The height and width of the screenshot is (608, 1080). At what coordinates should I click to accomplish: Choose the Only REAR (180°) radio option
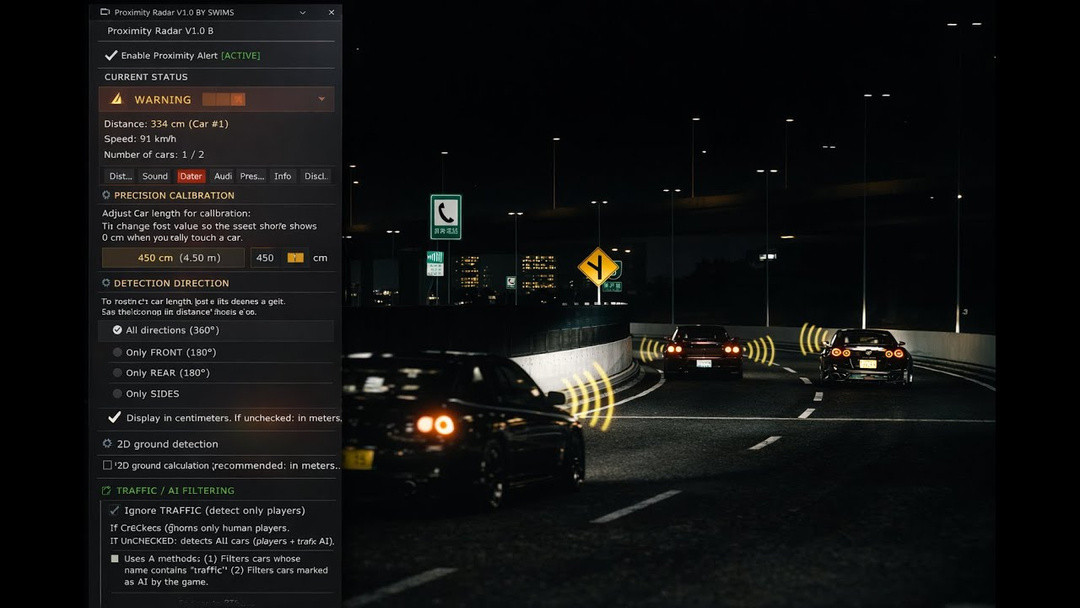117,373
